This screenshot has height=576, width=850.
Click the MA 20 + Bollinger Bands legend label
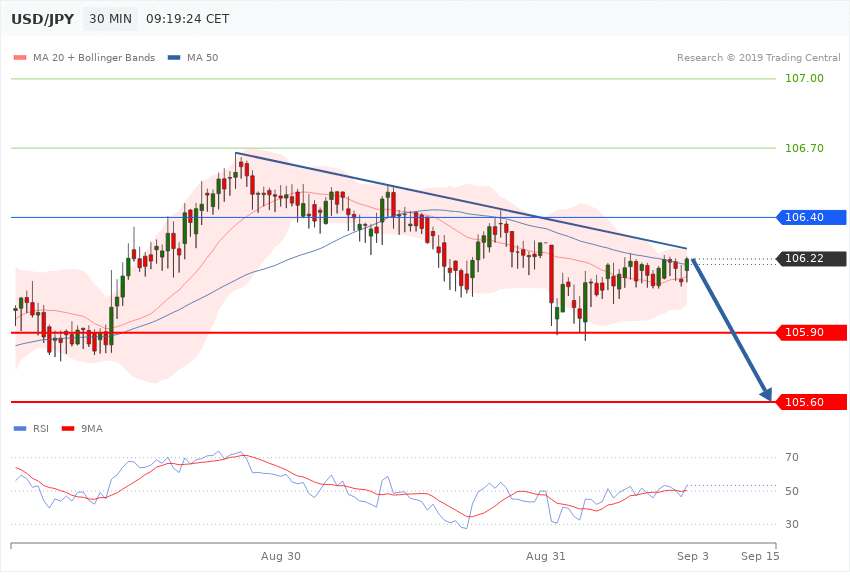94,57
